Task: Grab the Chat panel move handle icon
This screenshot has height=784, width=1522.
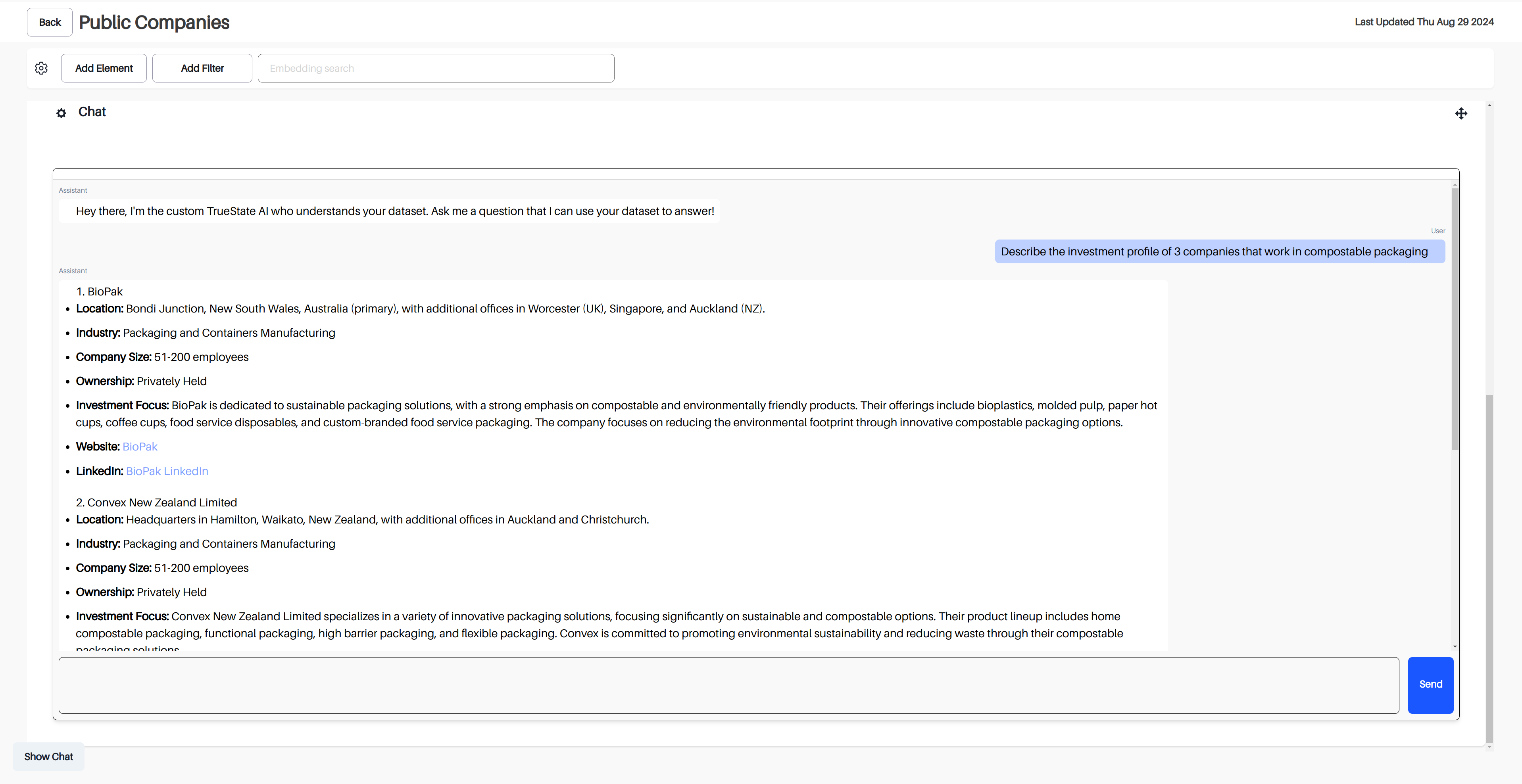Action: pyautogui.click(x=1461, y=113)
